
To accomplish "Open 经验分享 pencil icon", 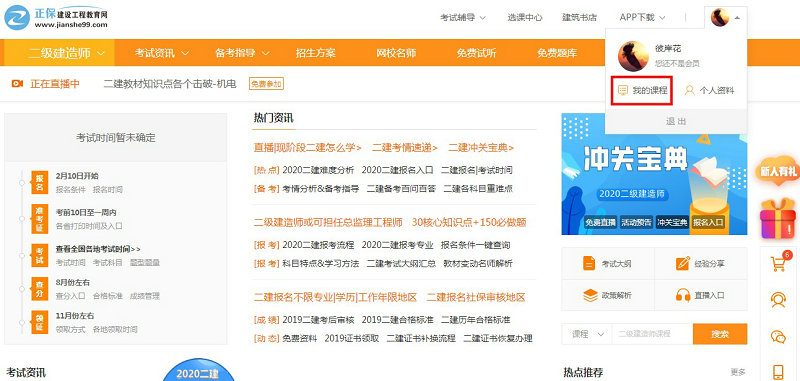I will click(683, 264).
